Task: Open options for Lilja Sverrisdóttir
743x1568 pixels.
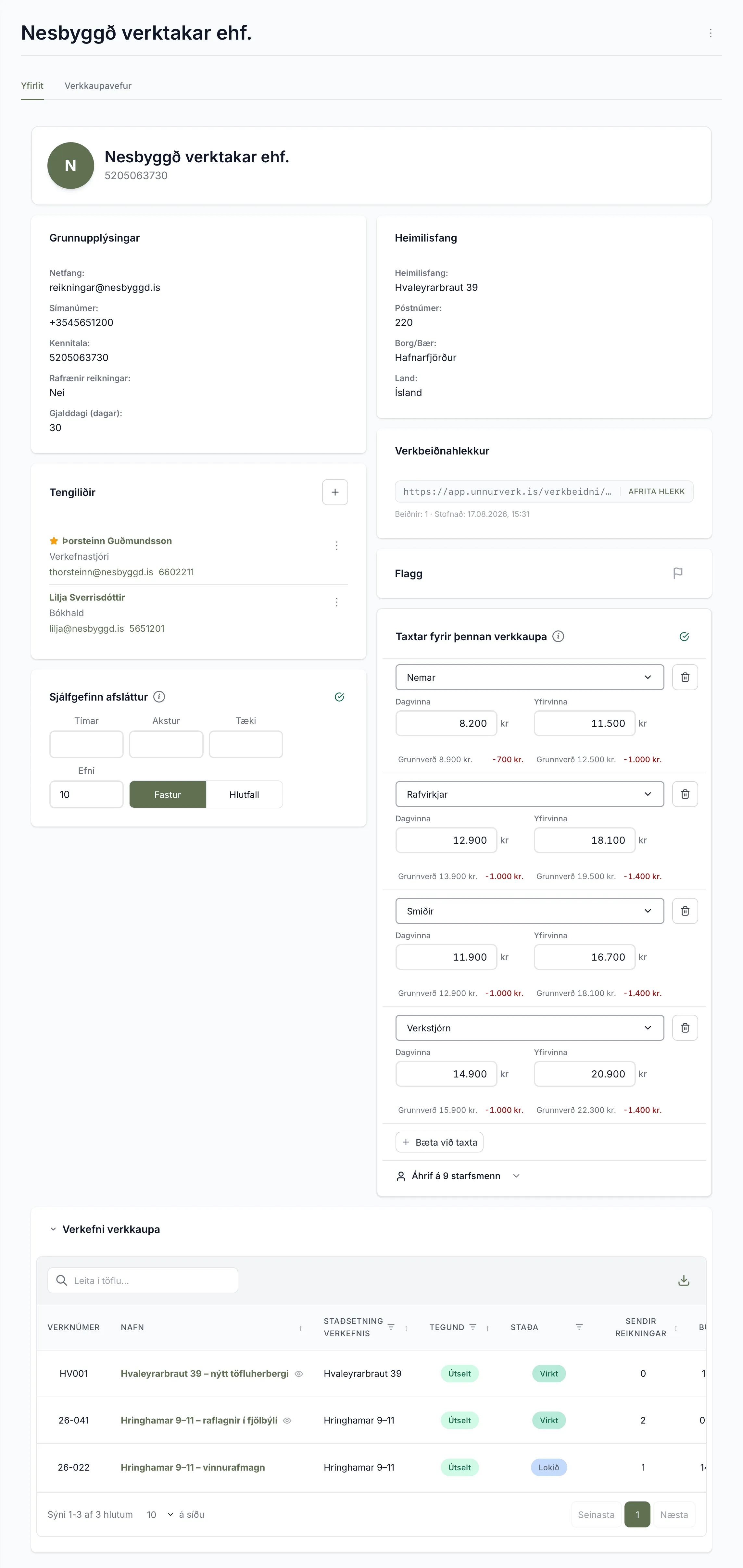Action: point(336,602)
